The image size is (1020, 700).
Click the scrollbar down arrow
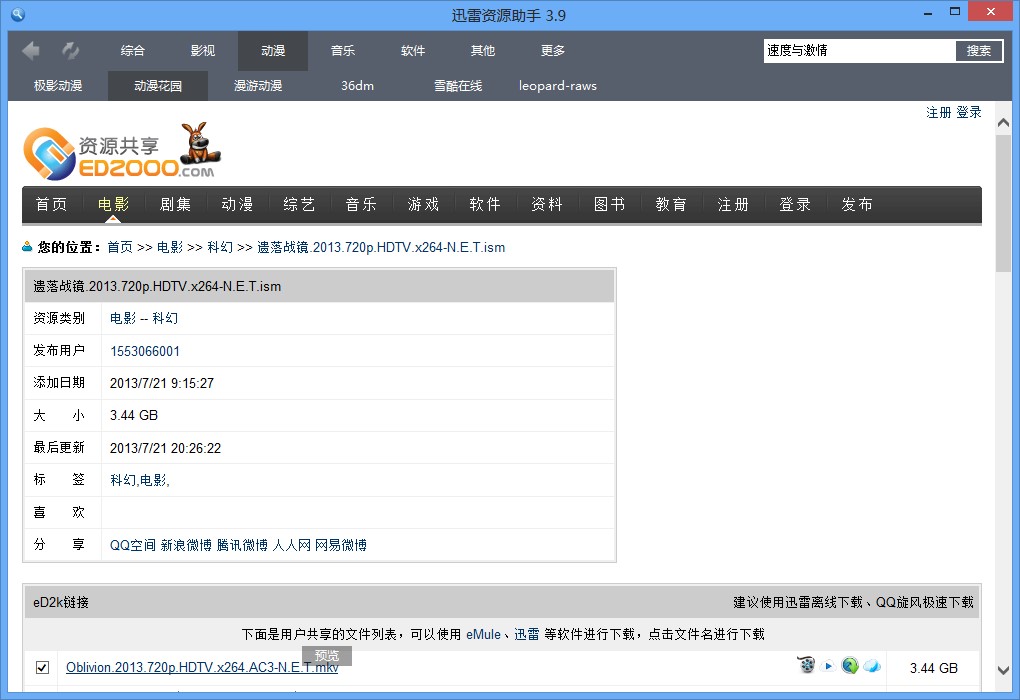coord(1003,670)
